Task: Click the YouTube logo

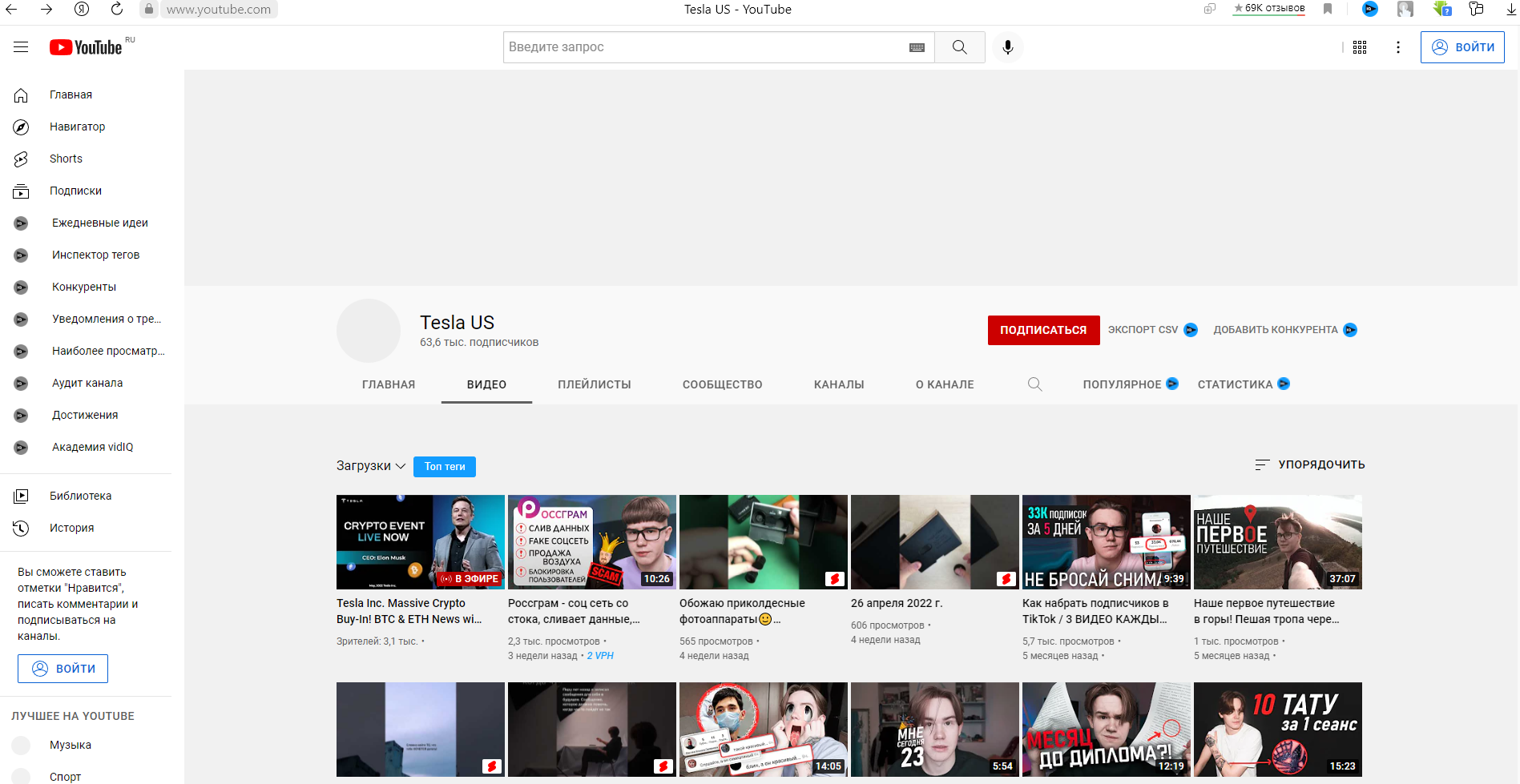Action: point(86,47)
